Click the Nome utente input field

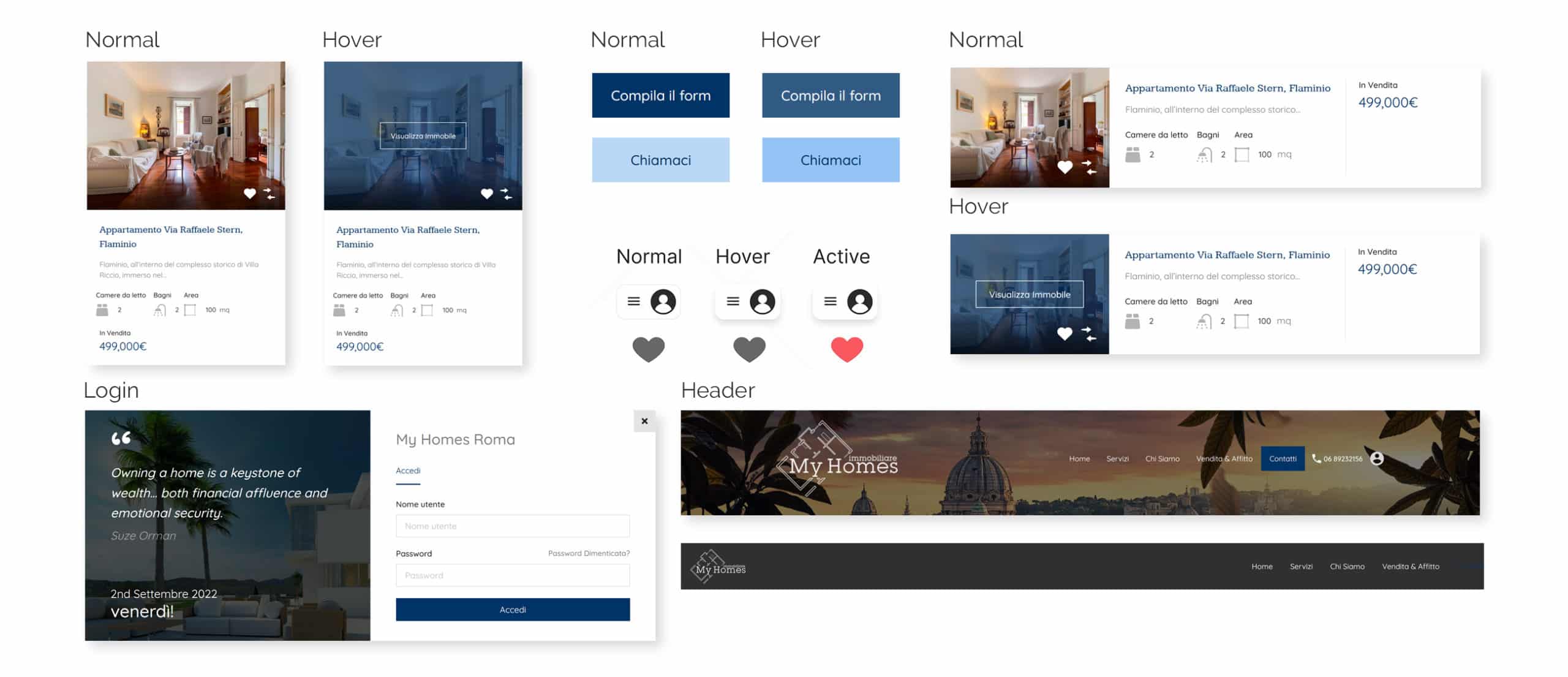pyautogui.click(x=513, y=526)
